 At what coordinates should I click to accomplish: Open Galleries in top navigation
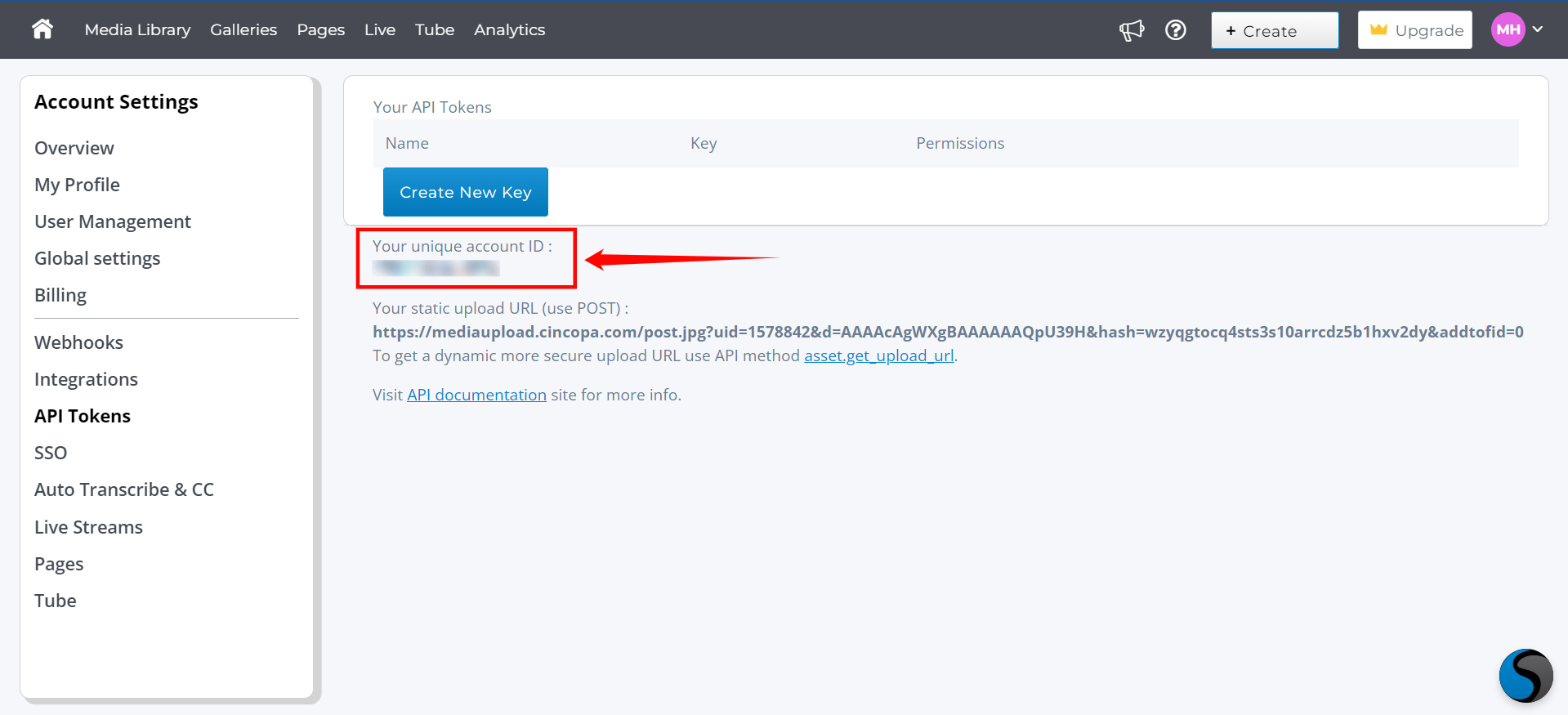coord(243,29)
